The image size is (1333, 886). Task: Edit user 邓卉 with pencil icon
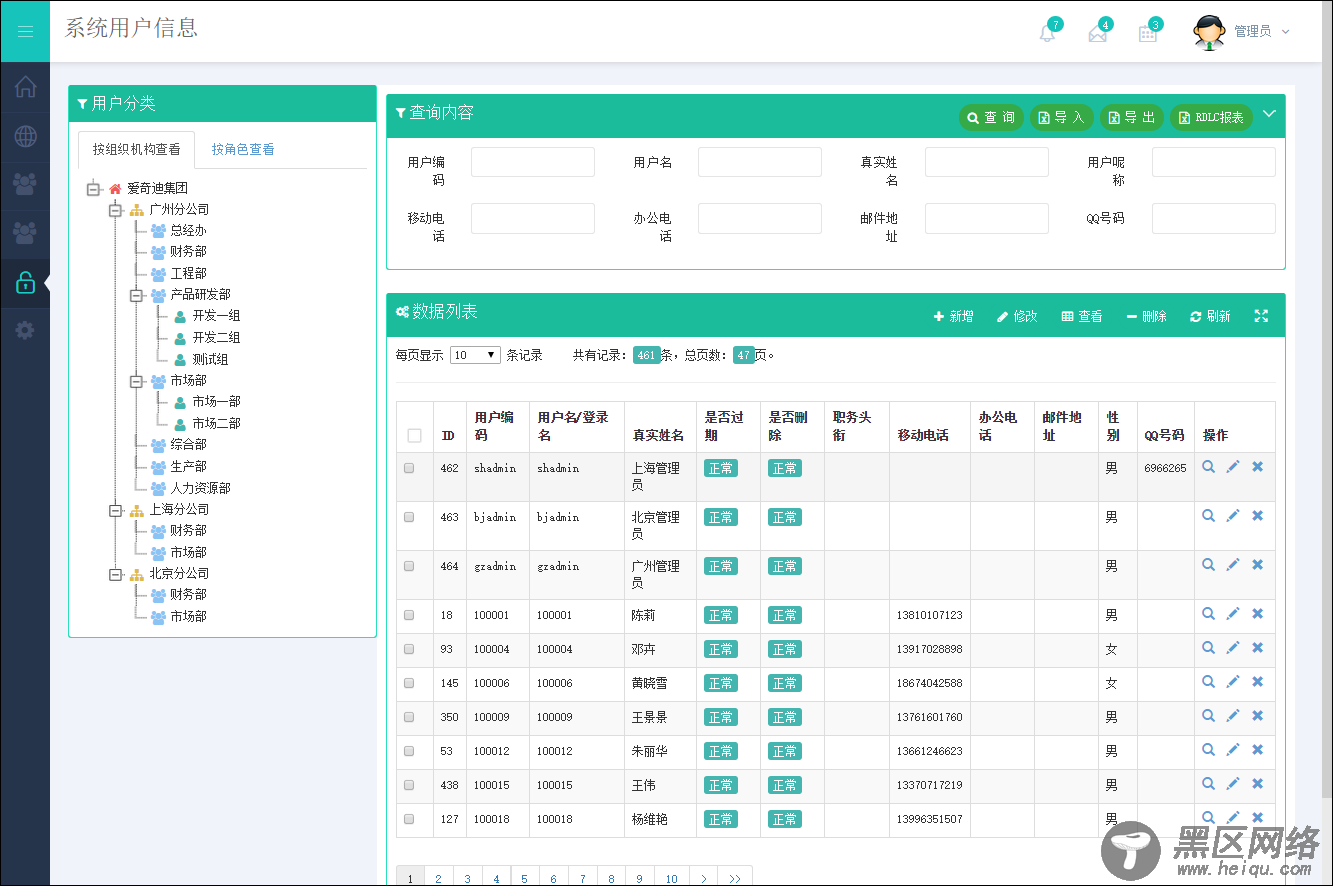(1233, 648)
